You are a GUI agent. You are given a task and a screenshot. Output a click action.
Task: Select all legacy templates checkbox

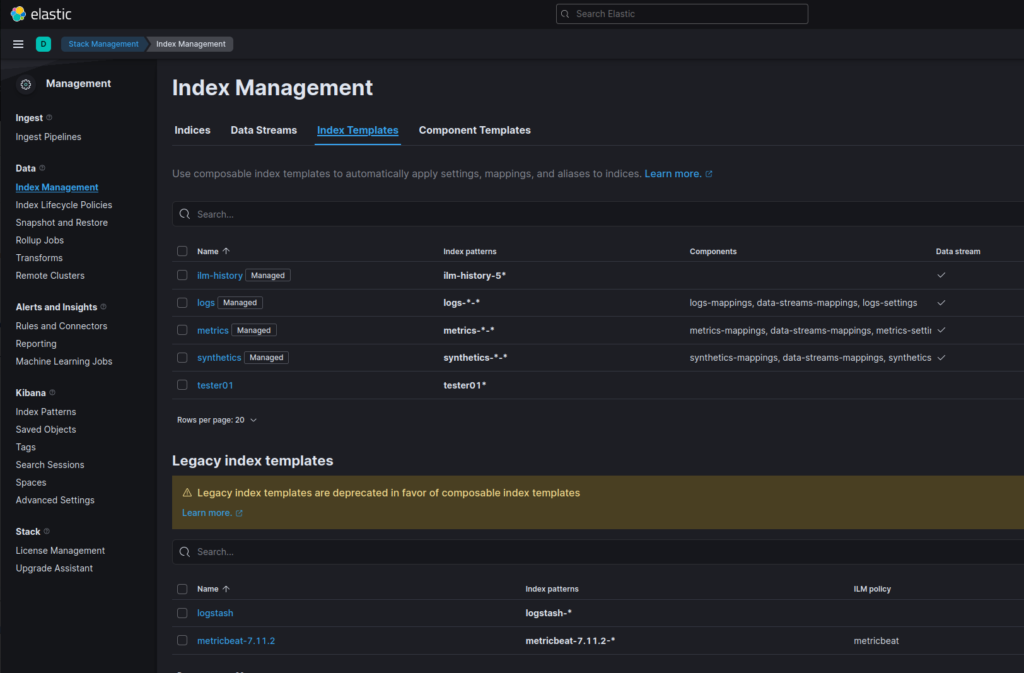click(x=182, y=589)
